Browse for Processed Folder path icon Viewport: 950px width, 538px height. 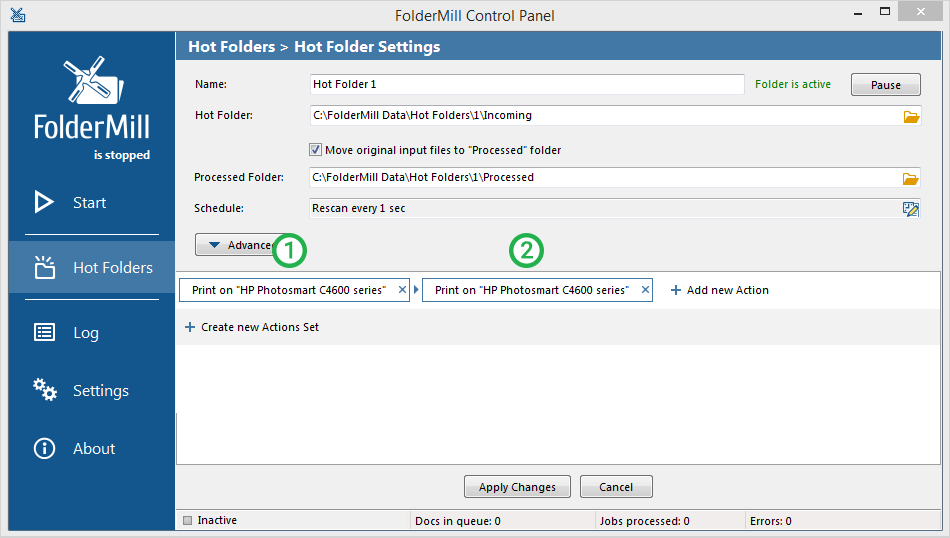(x=911, y=178)
